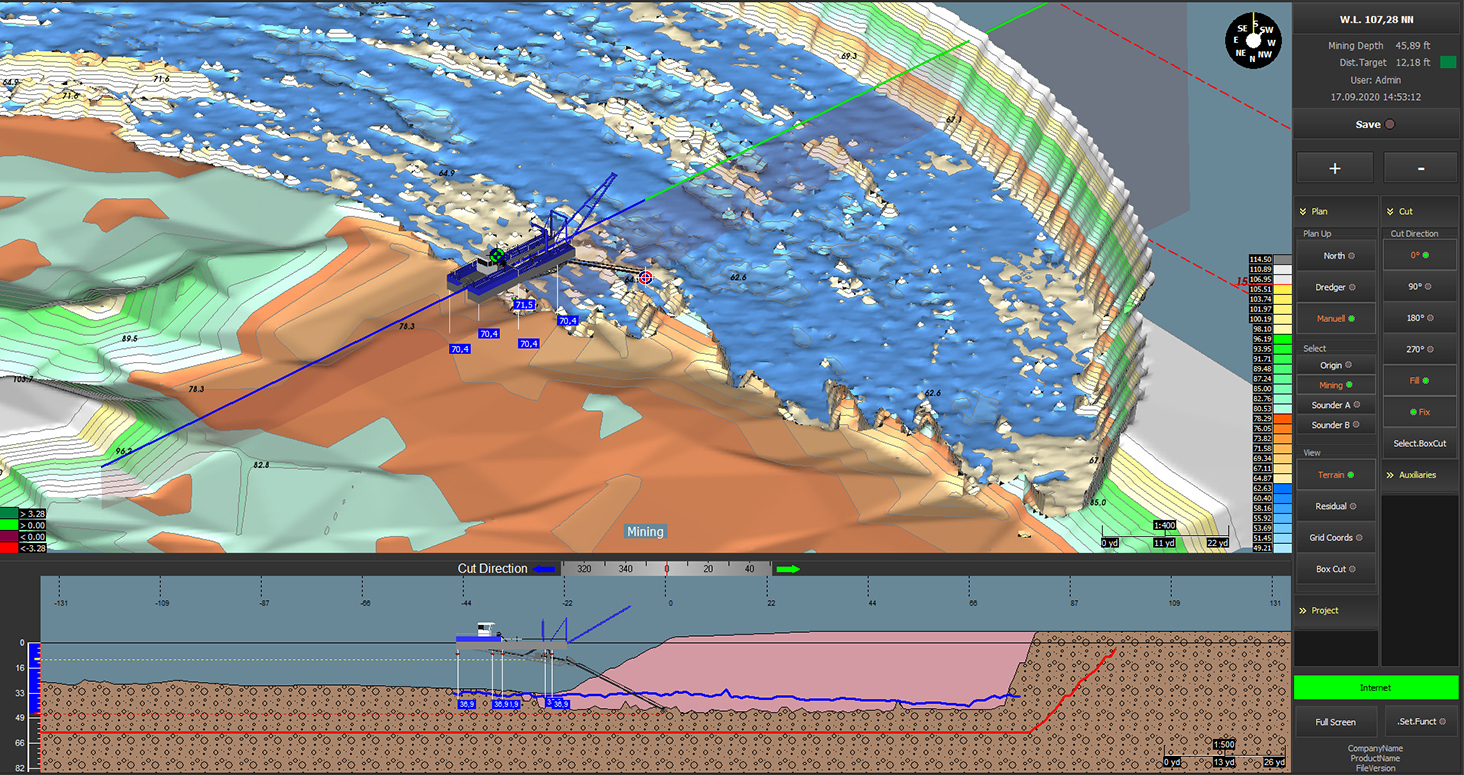Click the blue left cut direction arrow

tap(544, 569)
